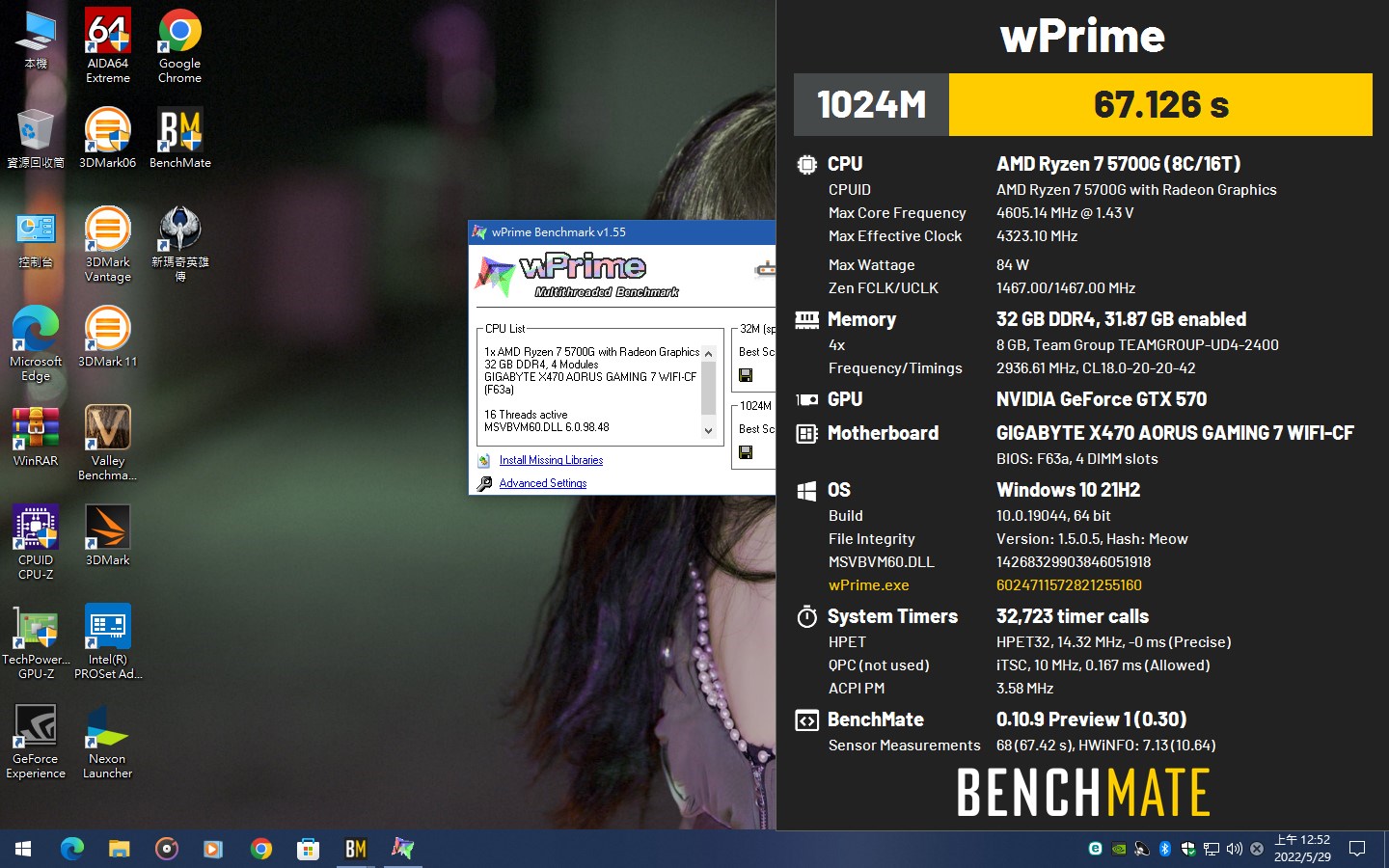
Task: Click scroll-down arrow in the CPU List
Action: 709,431
